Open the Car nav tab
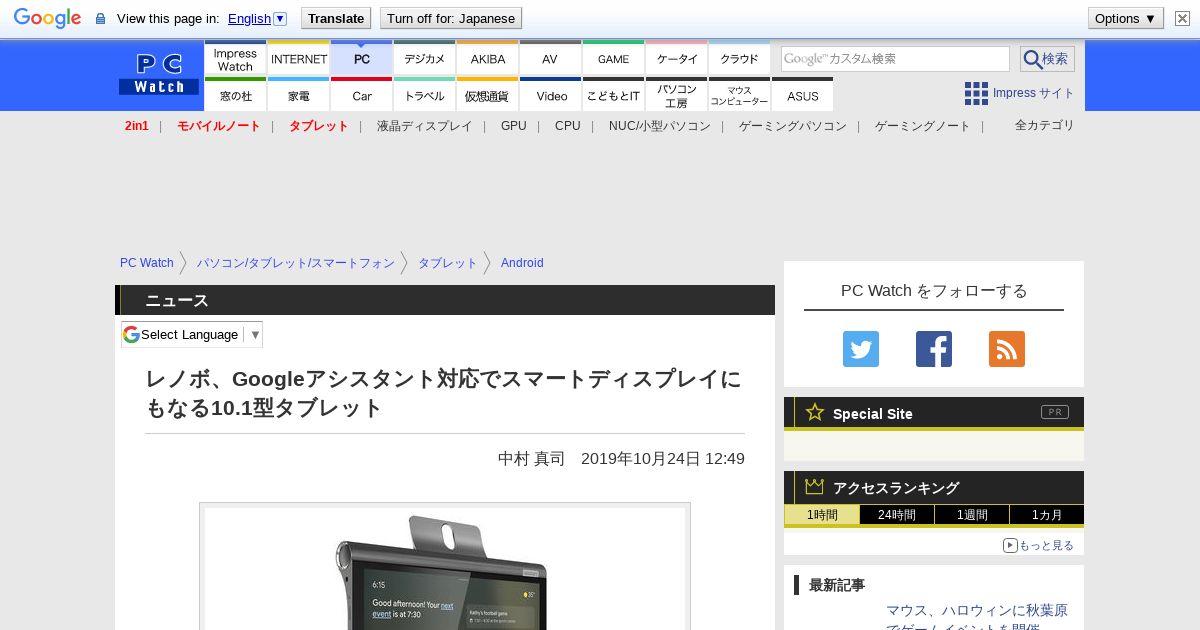 point(362,95)
